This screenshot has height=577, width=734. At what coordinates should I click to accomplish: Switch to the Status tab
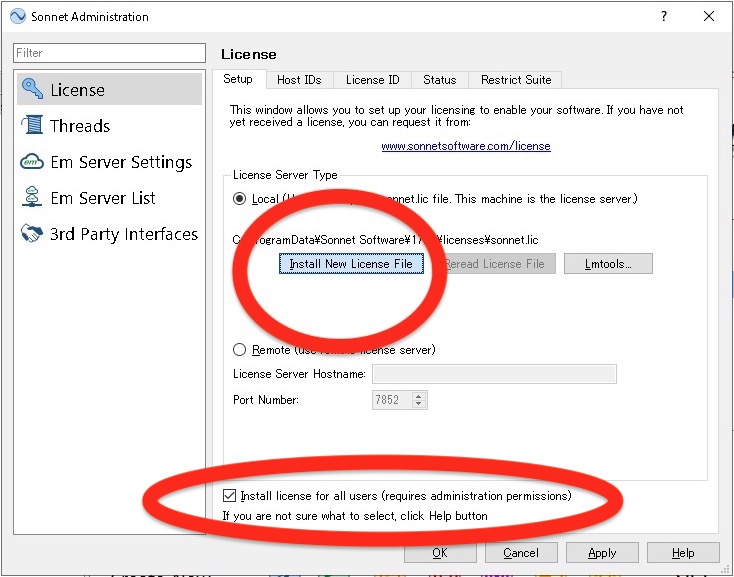440,80
